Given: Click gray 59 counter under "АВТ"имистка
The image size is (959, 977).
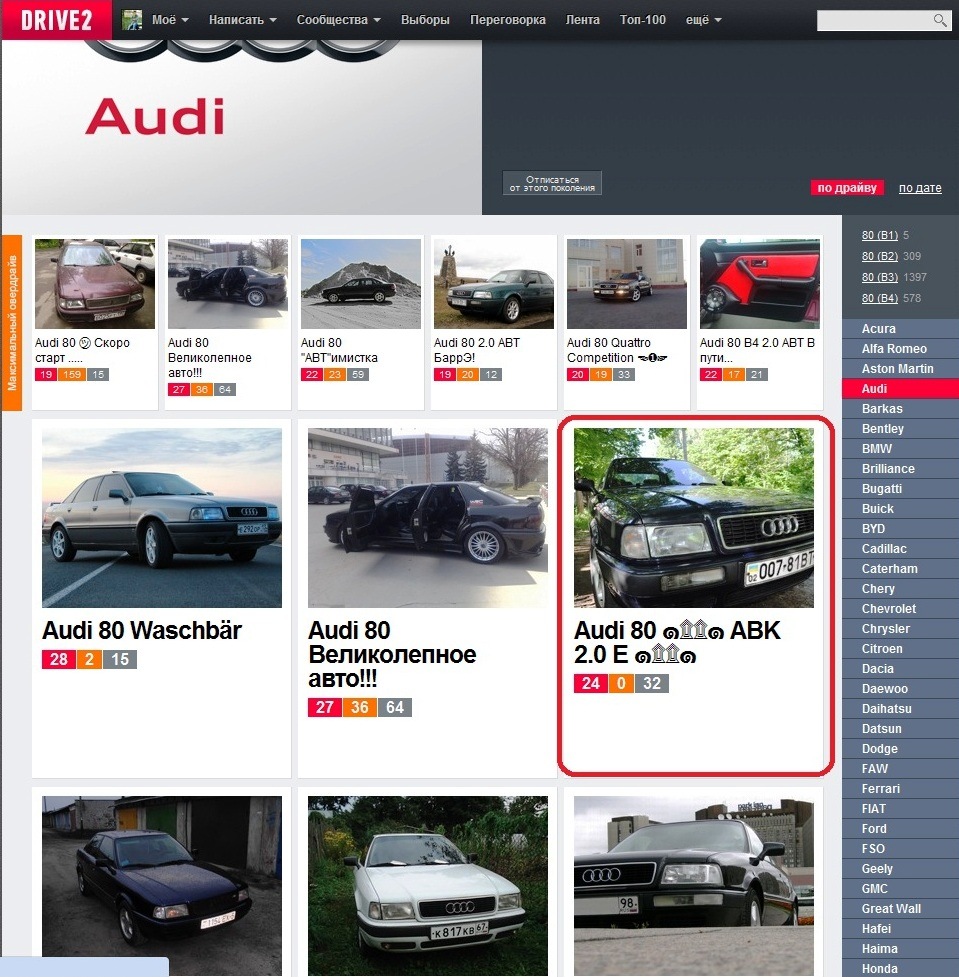Looking at the screenshot, I should [x=358, y=374].
